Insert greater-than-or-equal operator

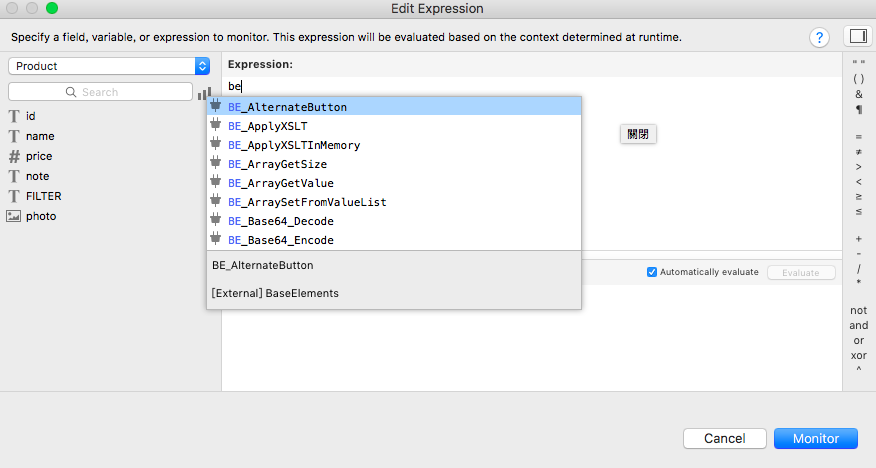pos(859,197)
